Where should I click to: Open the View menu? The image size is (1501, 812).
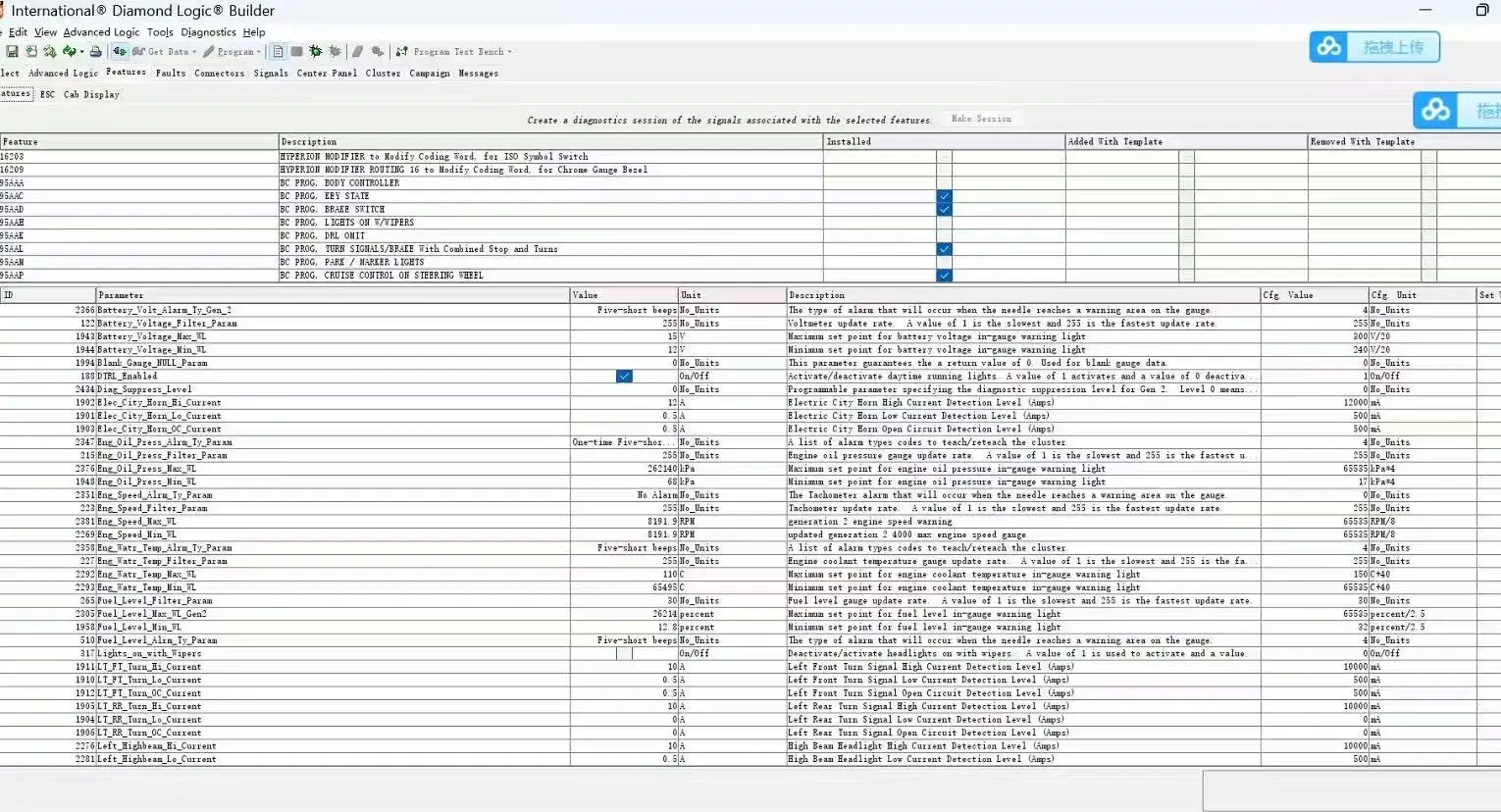[45, 32]
